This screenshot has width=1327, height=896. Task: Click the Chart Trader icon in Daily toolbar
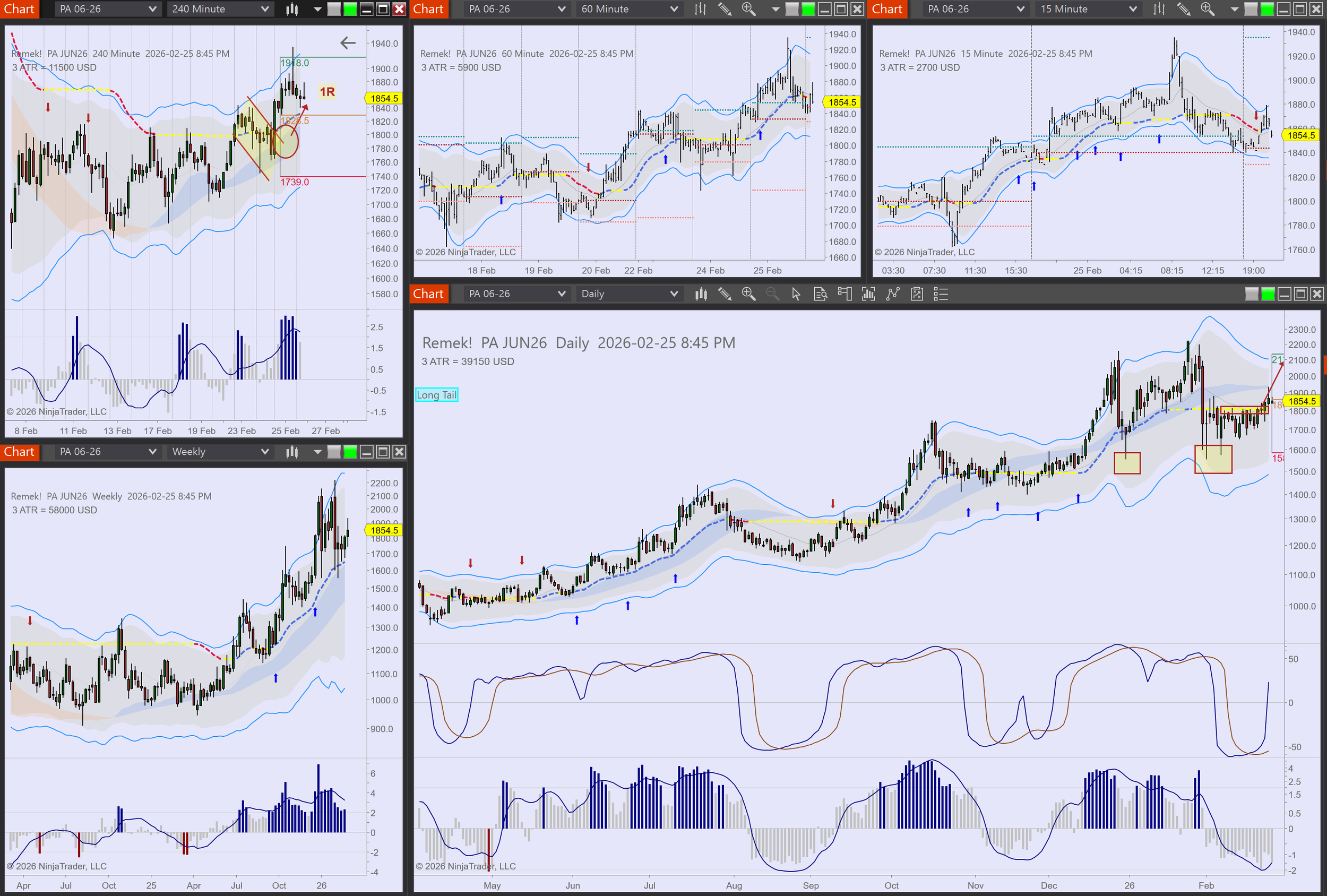point(844,294)
